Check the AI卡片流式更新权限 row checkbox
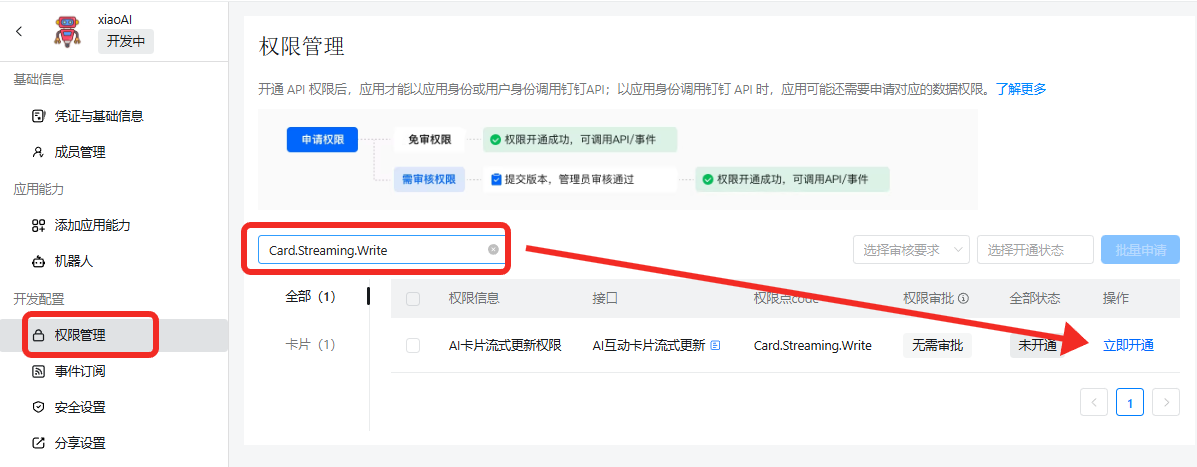Viewport: 1197px width, 467px height. 413,345
